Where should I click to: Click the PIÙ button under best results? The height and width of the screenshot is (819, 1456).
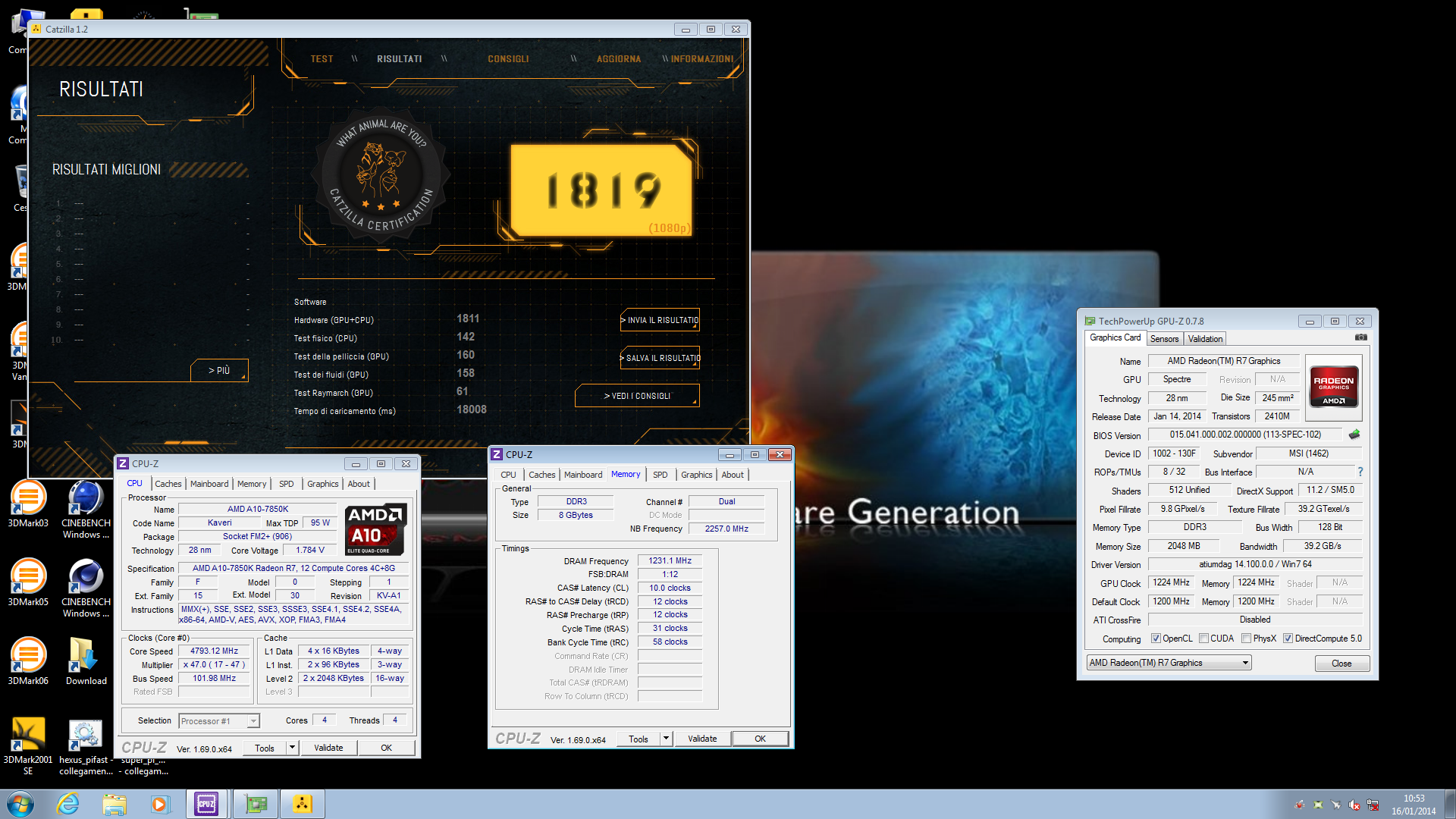pos(219,370)
